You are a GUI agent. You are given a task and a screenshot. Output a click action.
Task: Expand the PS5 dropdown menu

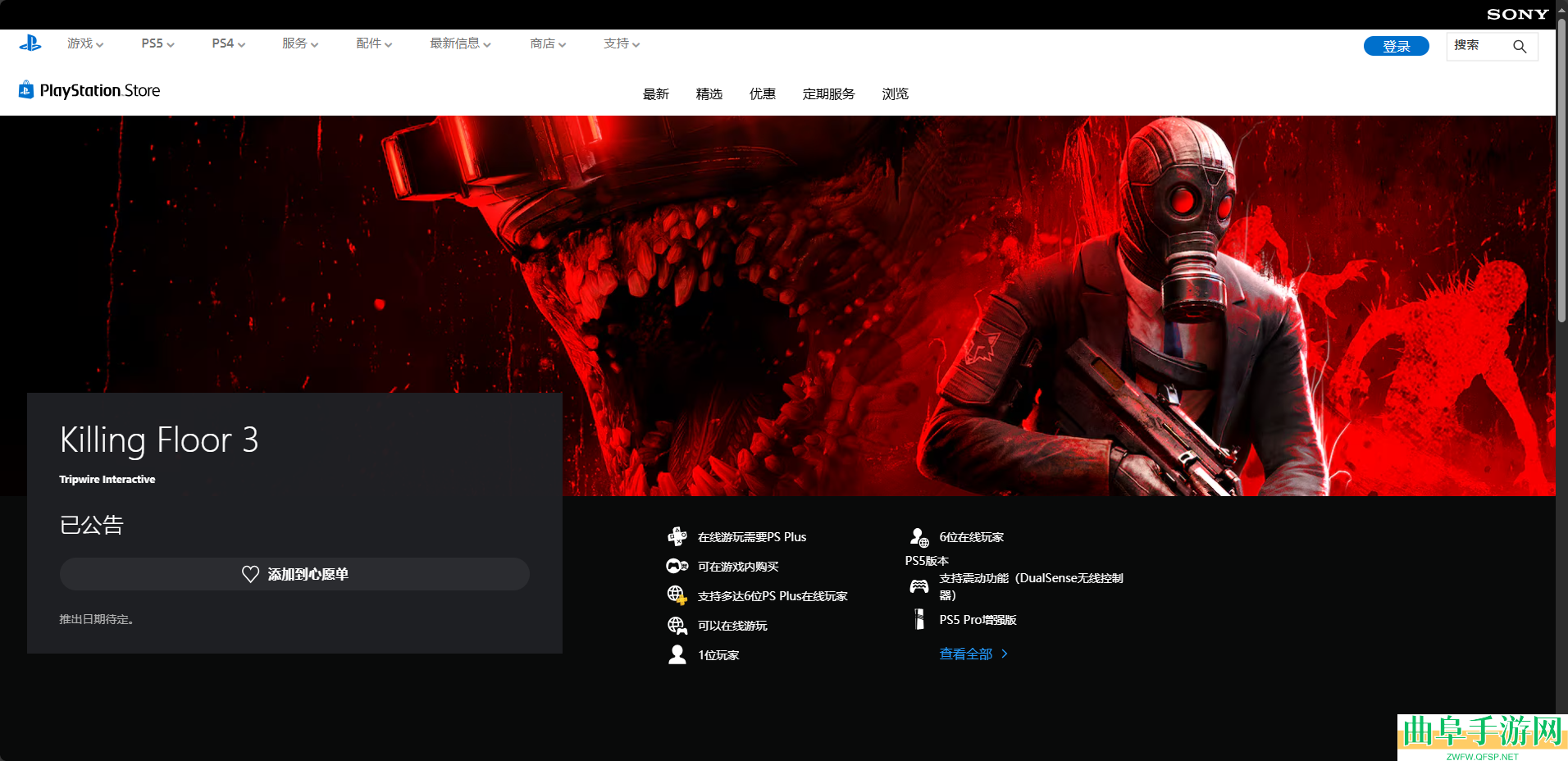[x=157, y=43]
